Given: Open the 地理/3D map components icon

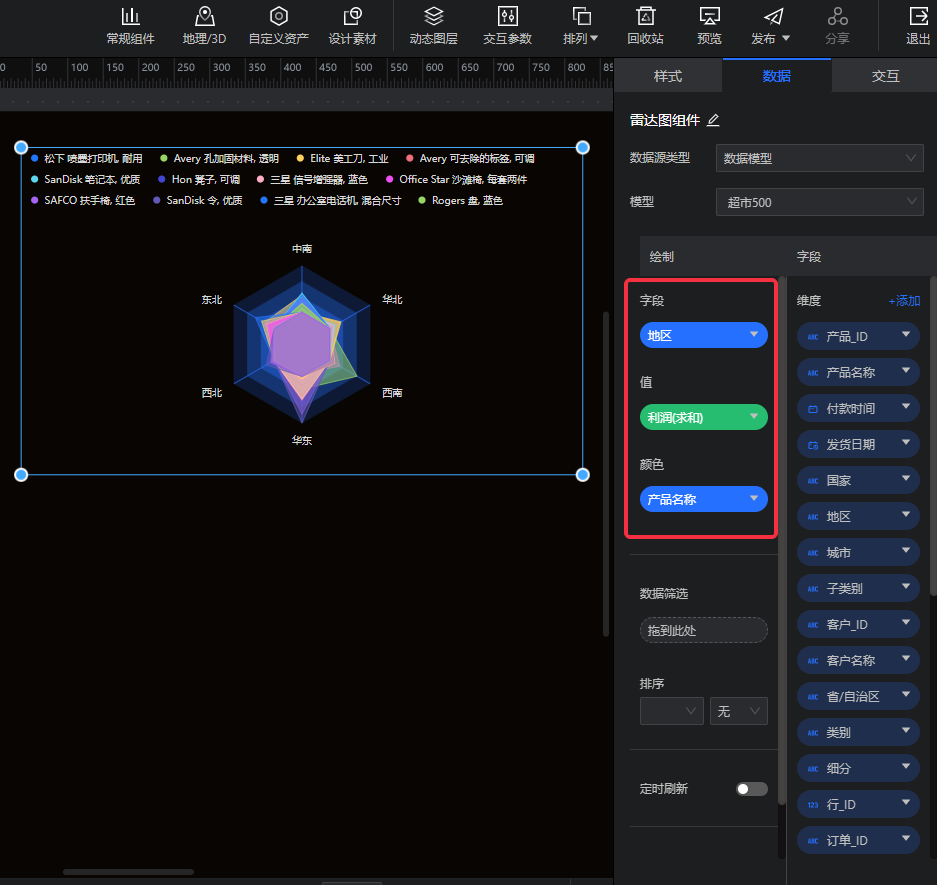Looking at the screenshot, I should [205, 17].
